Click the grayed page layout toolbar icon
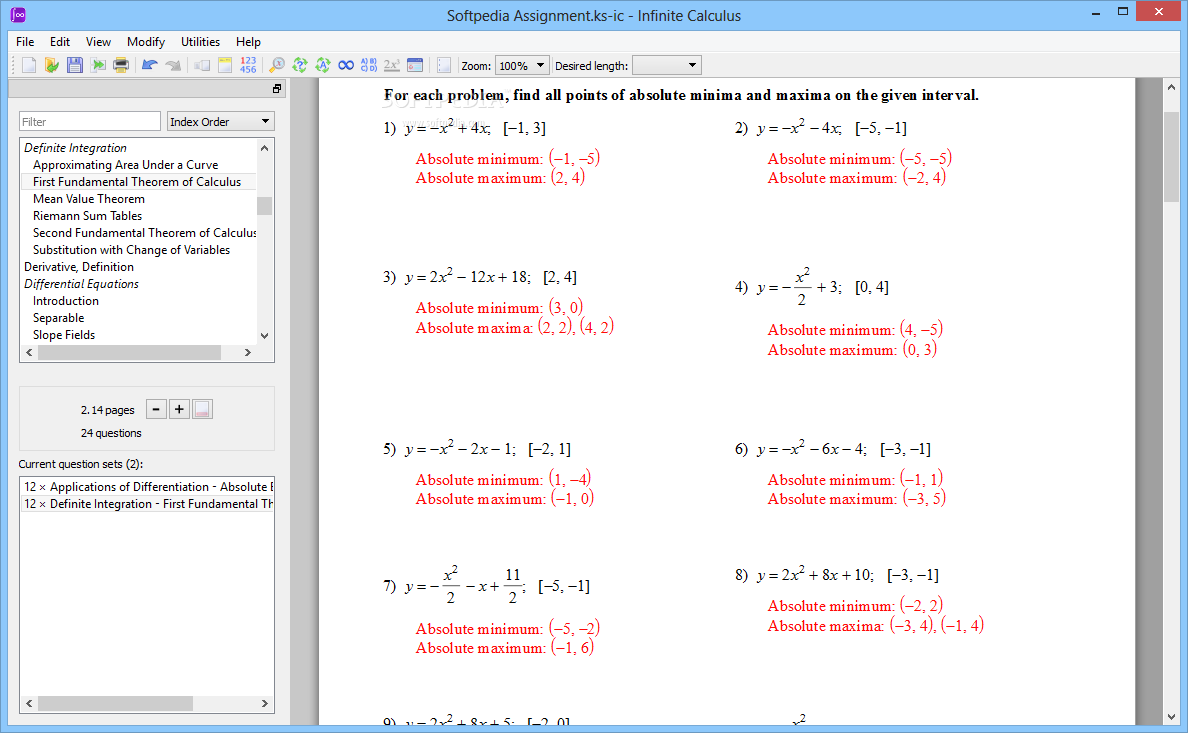This screenshot has height=733, width=1188. 202,65
